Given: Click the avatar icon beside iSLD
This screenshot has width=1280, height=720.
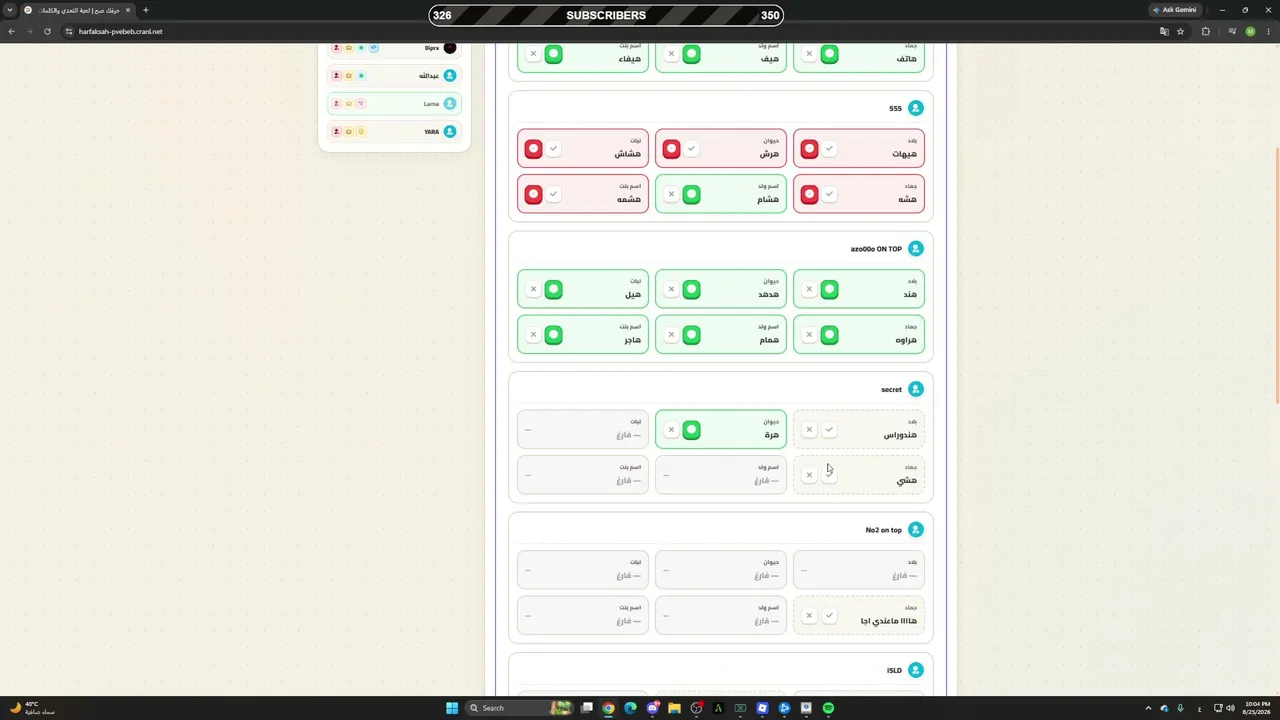Looking at the screenshot, I should [x=915, y=670].
